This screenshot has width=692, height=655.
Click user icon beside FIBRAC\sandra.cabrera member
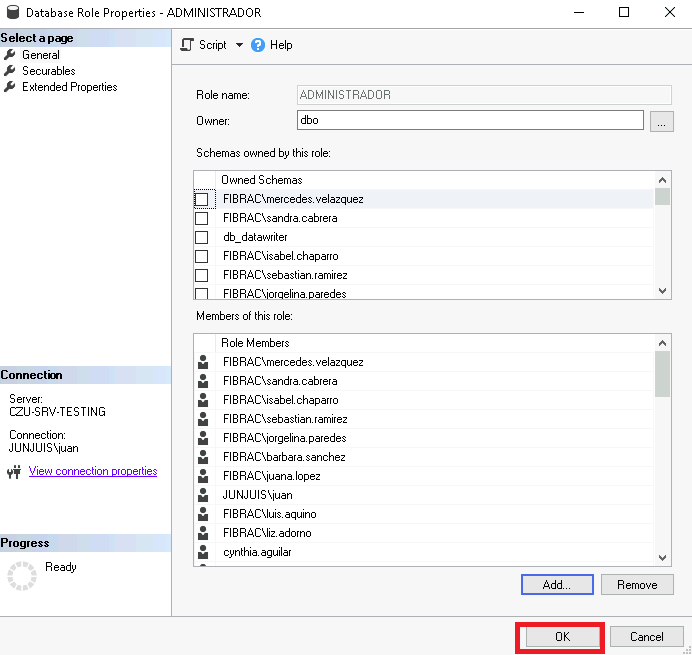click(203, 381)
